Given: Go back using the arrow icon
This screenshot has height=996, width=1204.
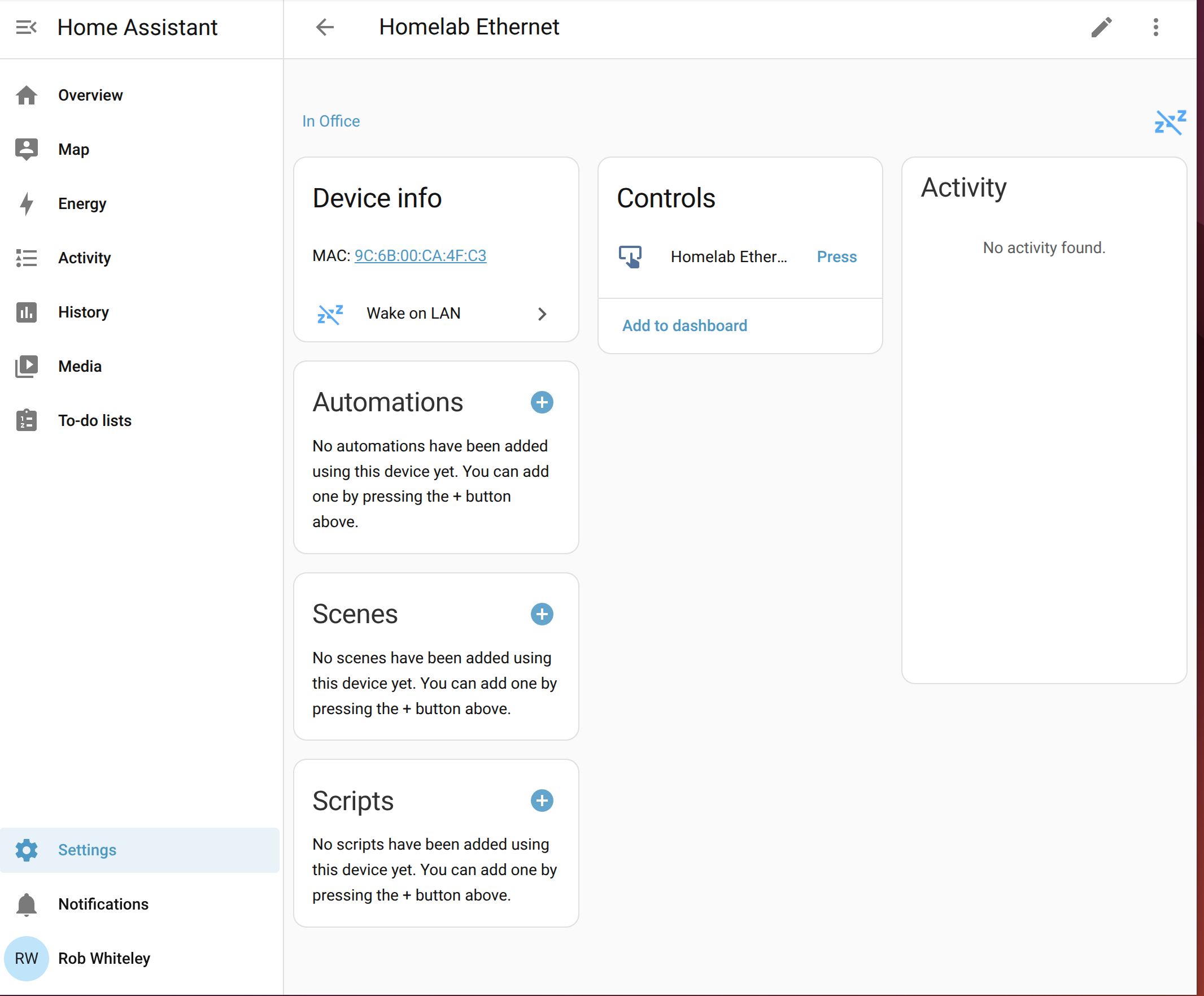Looking at the screenshot, I should 325,27.
